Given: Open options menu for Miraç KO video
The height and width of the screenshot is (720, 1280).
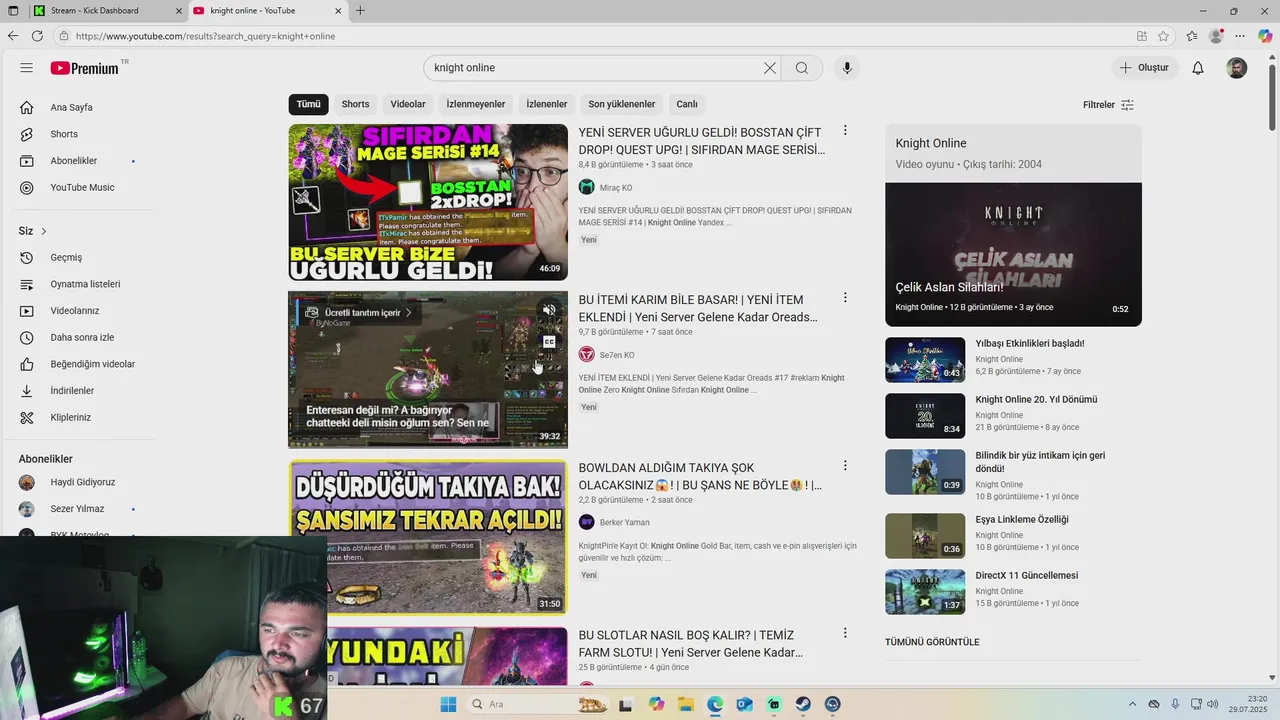Looking at the screenshot, I should [x=845, y=131].
